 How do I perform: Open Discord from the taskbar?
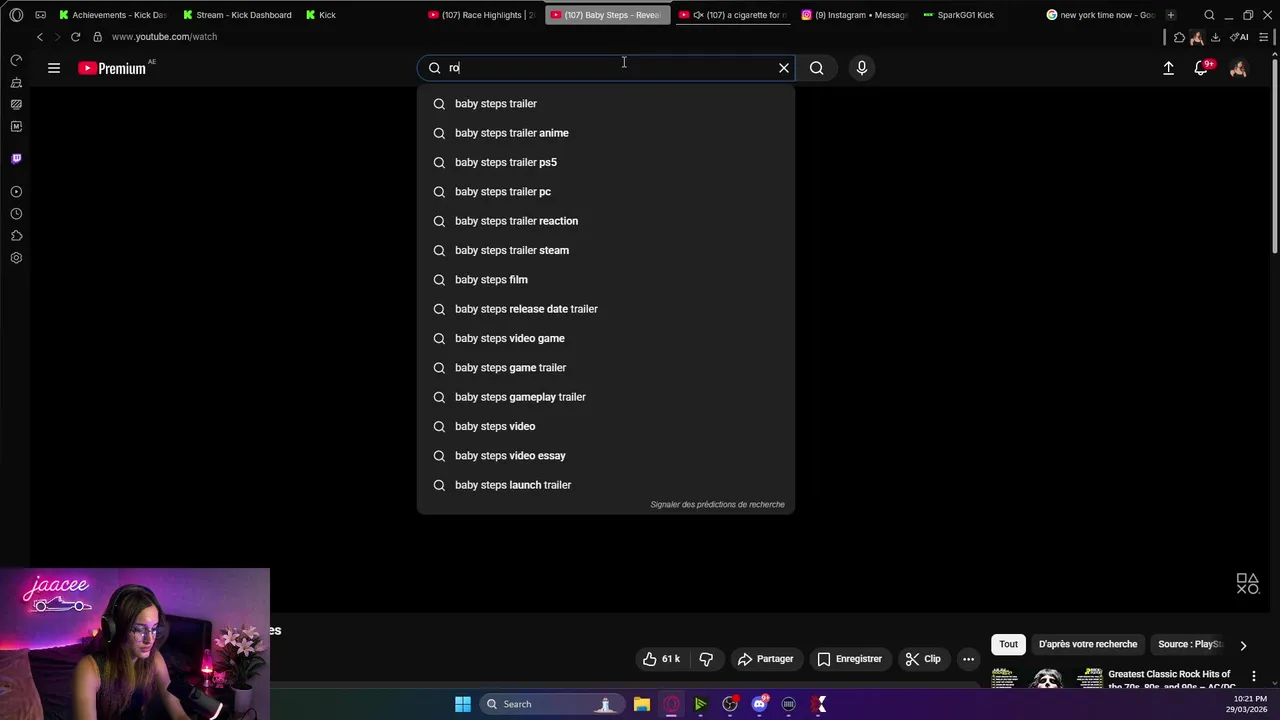click(760, 704)
